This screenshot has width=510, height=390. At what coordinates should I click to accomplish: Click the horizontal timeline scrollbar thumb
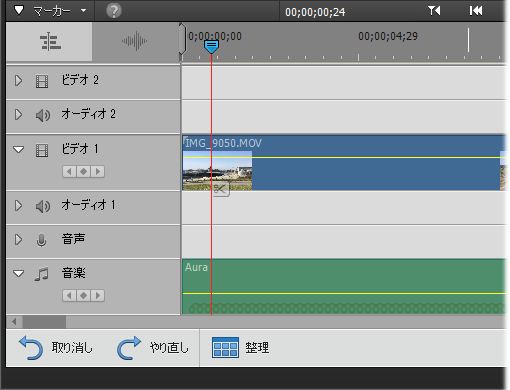pyautogui.click(x=44, y=322)
